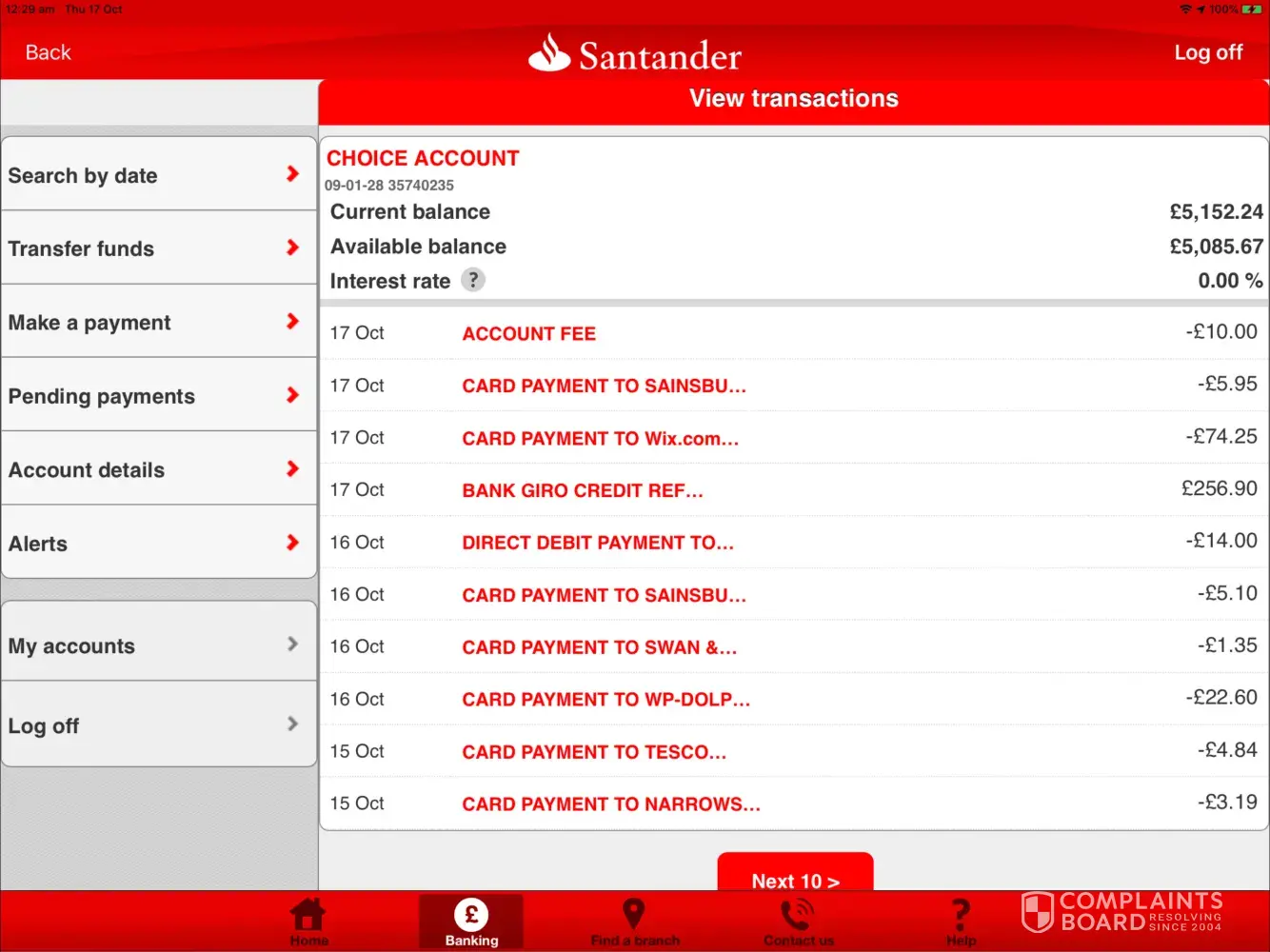Tap the Santander flame logo

[x=549, y=53]
